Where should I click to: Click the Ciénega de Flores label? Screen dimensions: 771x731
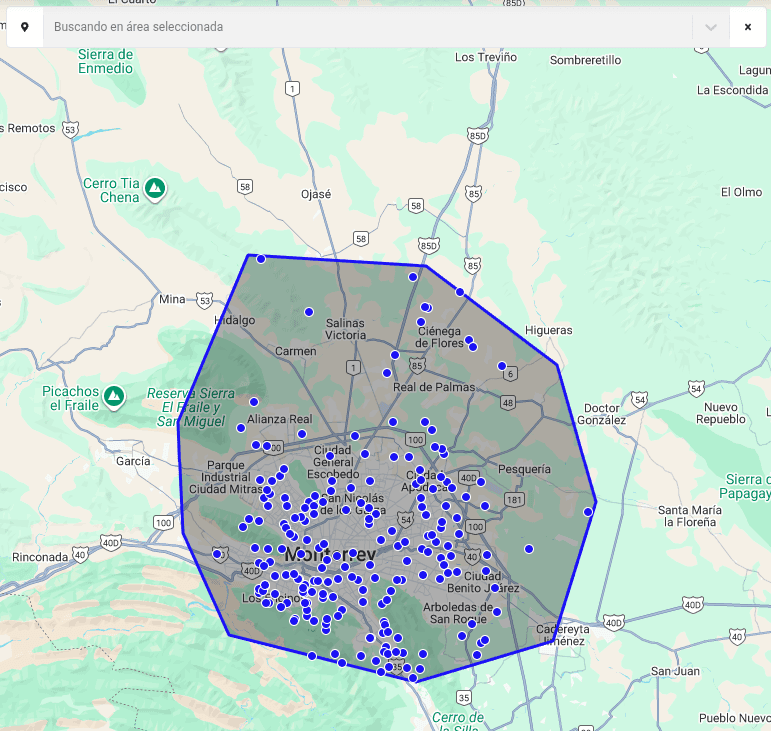click(440, 338)
